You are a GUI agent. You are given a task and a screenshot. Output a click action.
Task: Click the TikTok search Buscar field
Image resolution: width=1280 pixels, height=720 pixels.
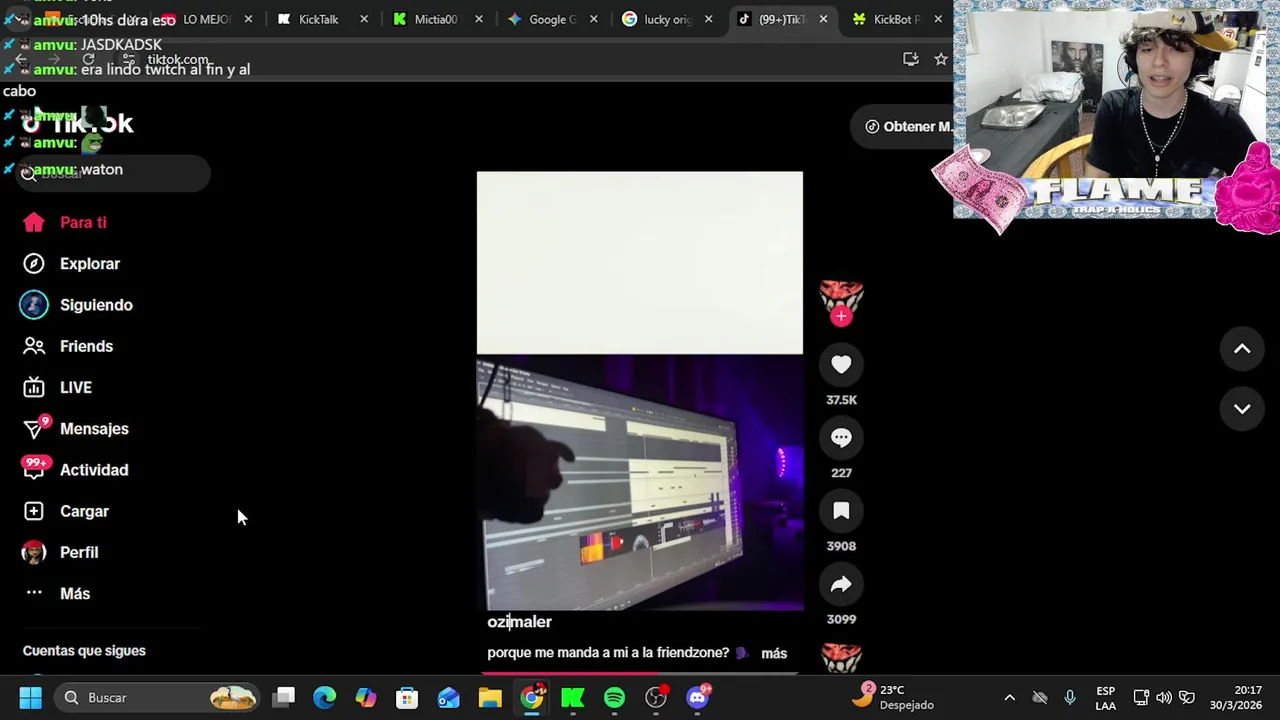tap(113, 173)
